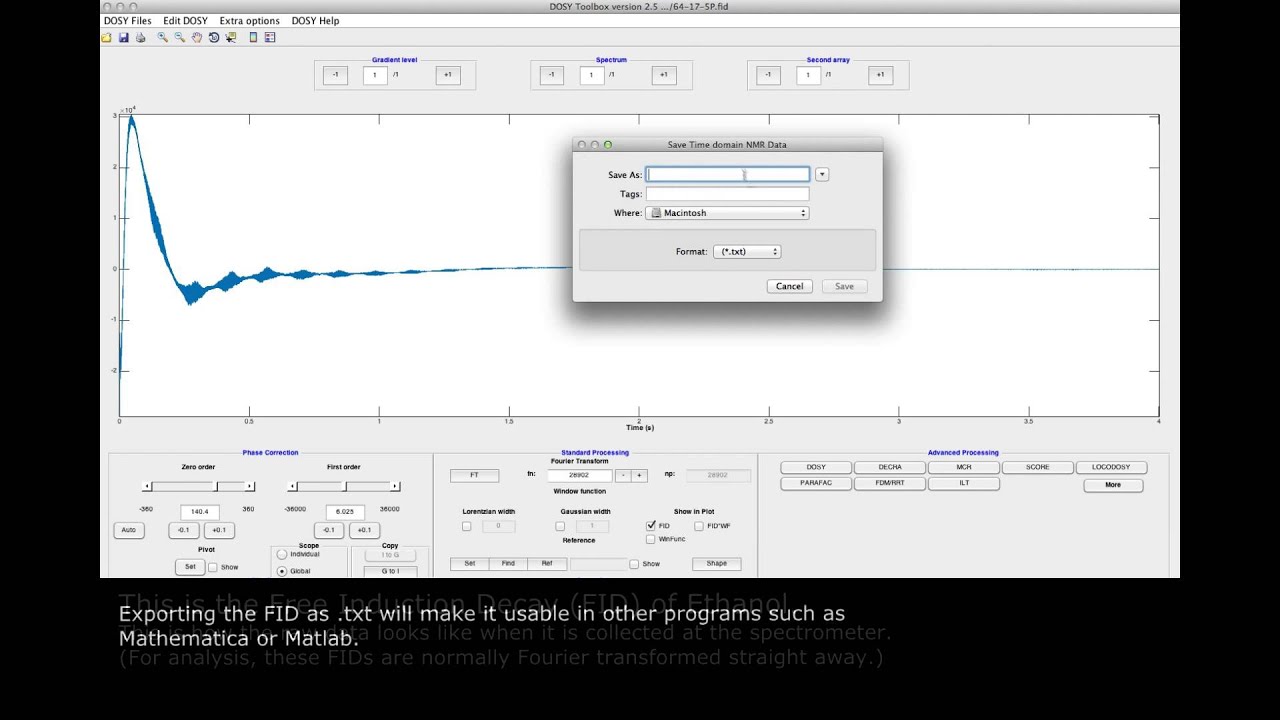Image resolution: width=1280 pixels, height=720 pixels.
Task: Click the FT Fourier Transform button
Action: (x=474, y=475)
